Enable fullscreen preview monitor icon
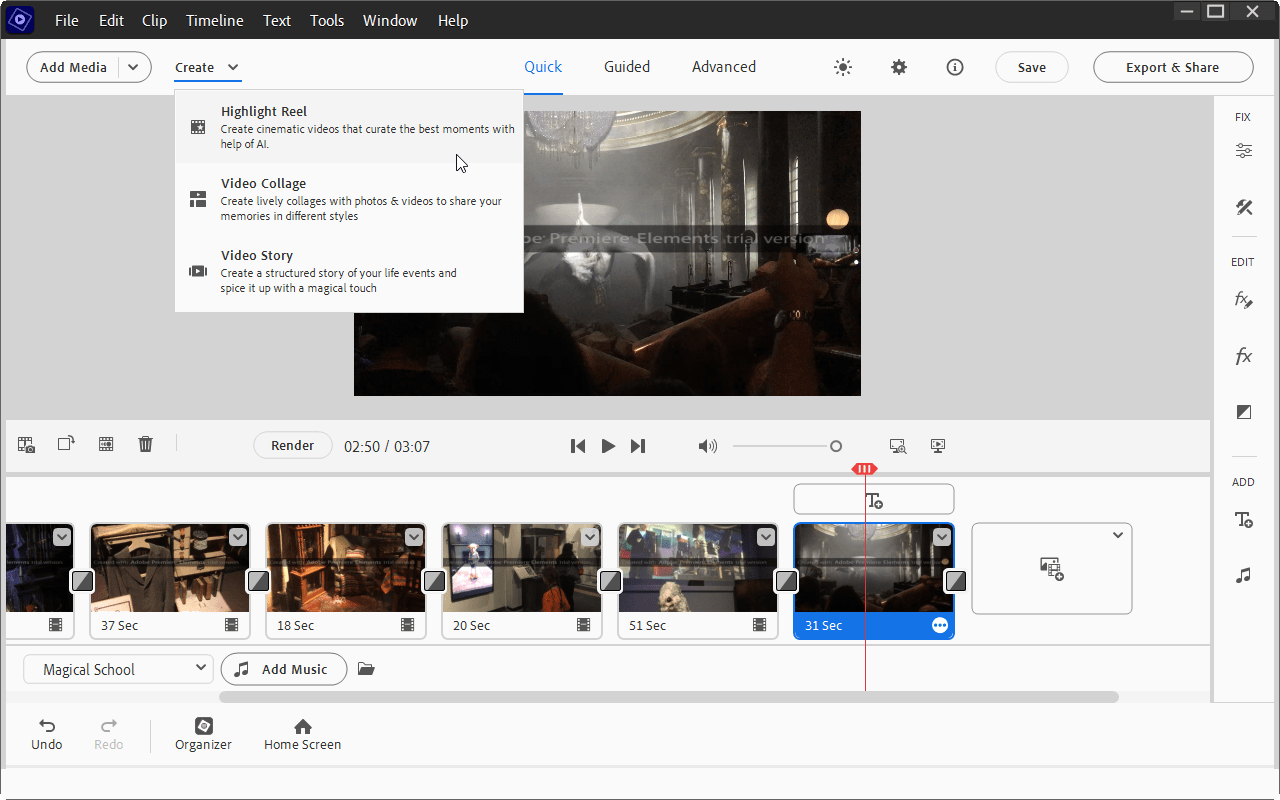The height and width of the screenshot is (800, 1280). pos(937,446)
